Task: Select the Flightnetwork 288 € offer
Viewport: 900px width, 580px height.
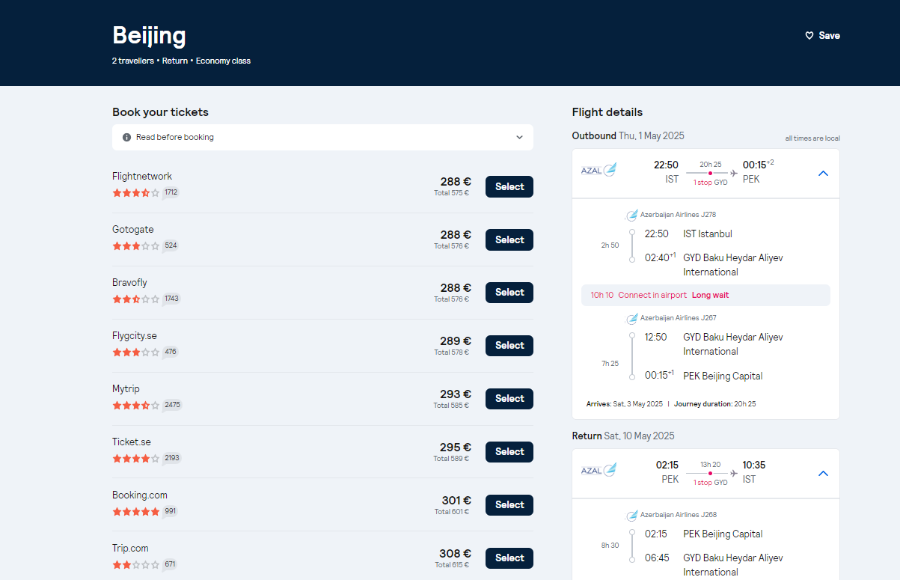Action: pyautogui.click(x=509, y=187)
